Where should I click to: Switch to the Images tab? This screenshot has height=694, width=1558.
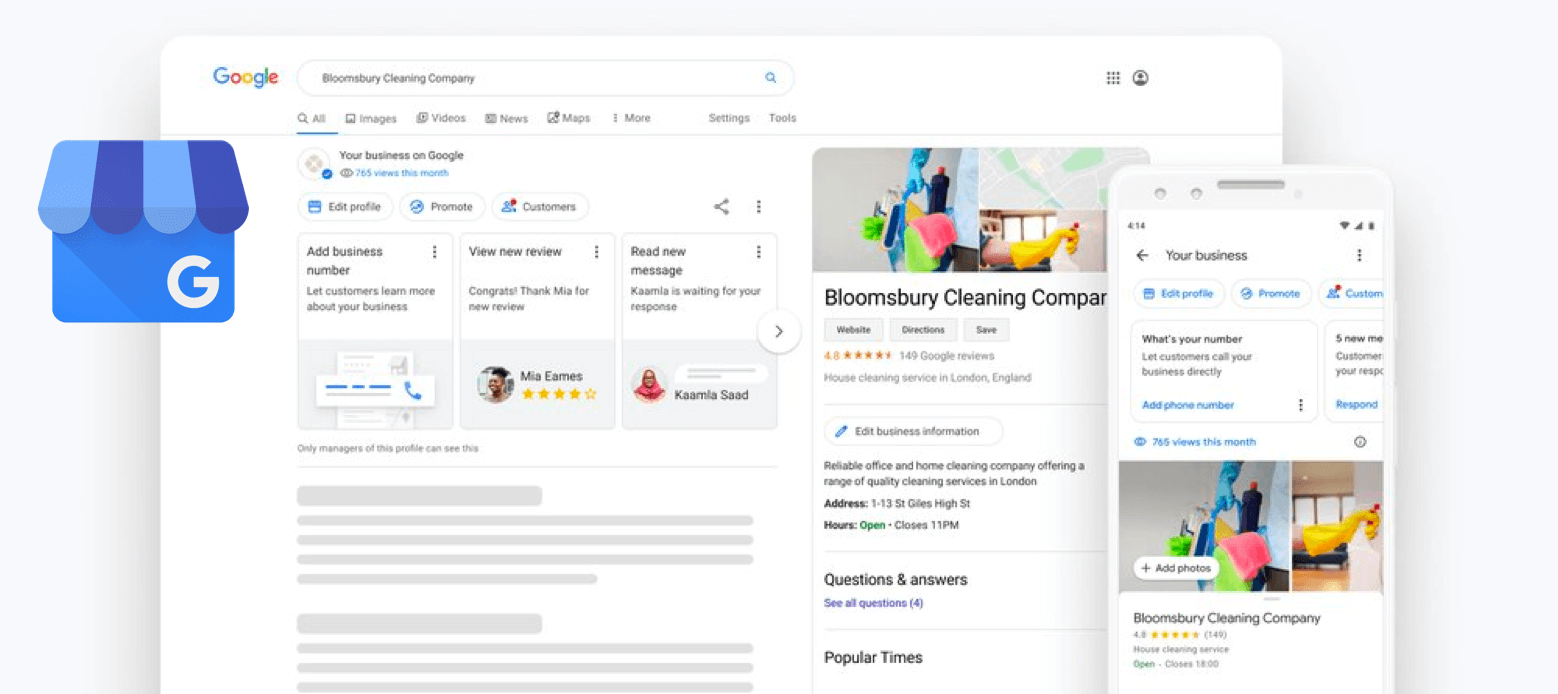371,118
